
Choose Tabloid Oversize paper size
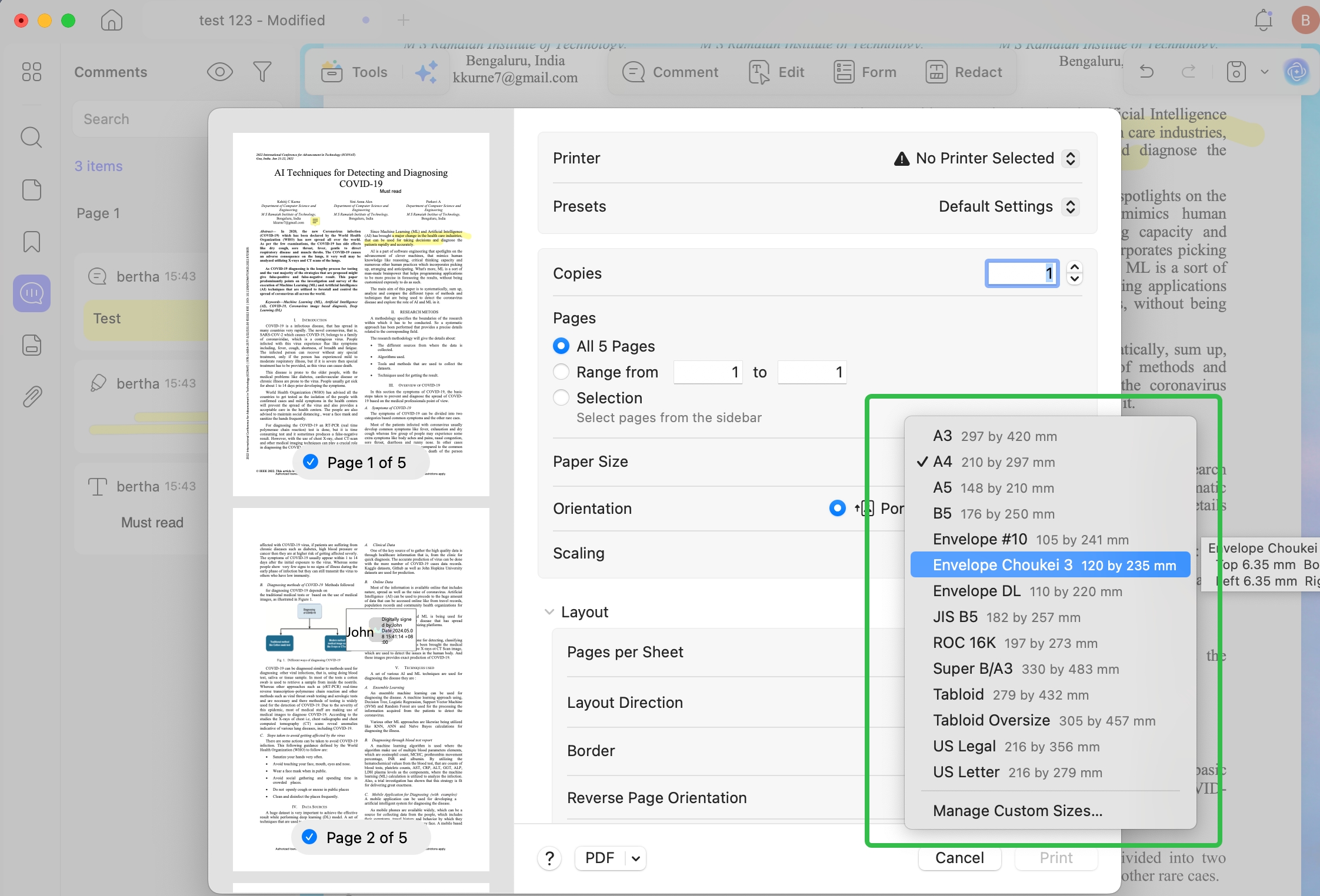[x=1050, y=721]
